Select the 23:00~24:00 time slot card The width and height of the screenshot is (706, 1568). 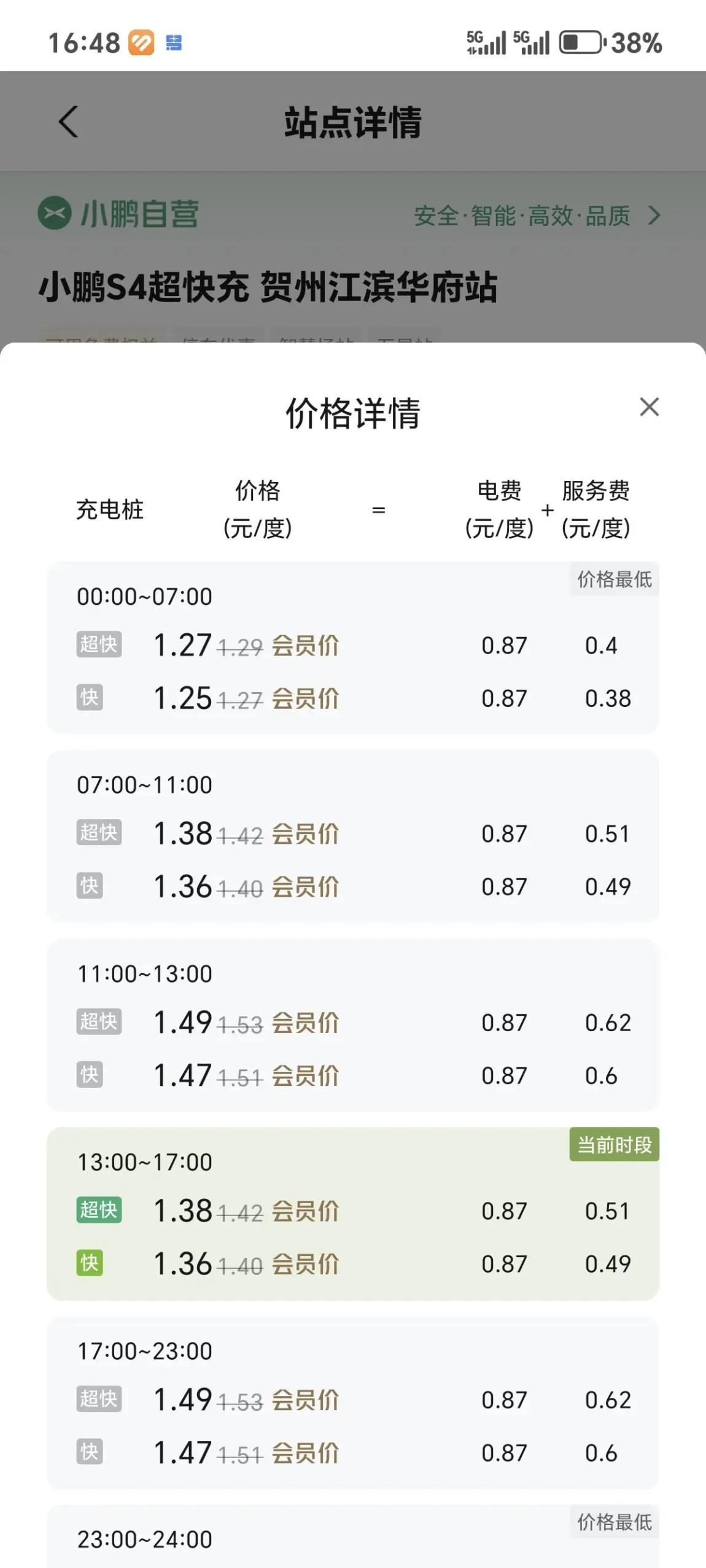click(x=353, y=1535)
